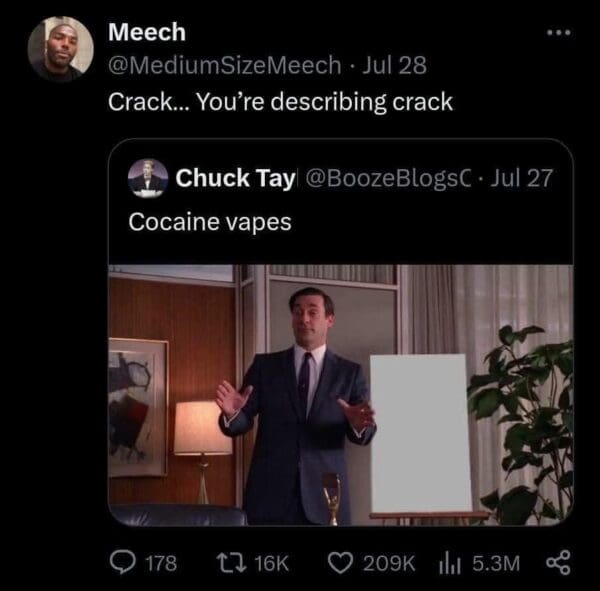
Task: Click the @BoozeBlogsC handle
Action: point(378,179)
